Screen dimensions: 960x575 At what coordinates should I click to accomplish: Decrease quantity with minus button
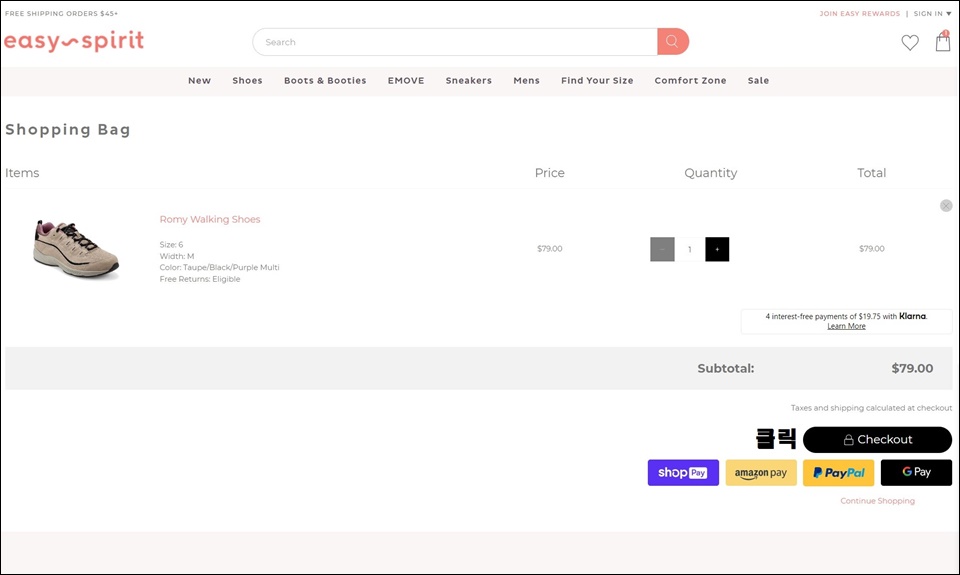pyautogui.click(x=662, y=249)
